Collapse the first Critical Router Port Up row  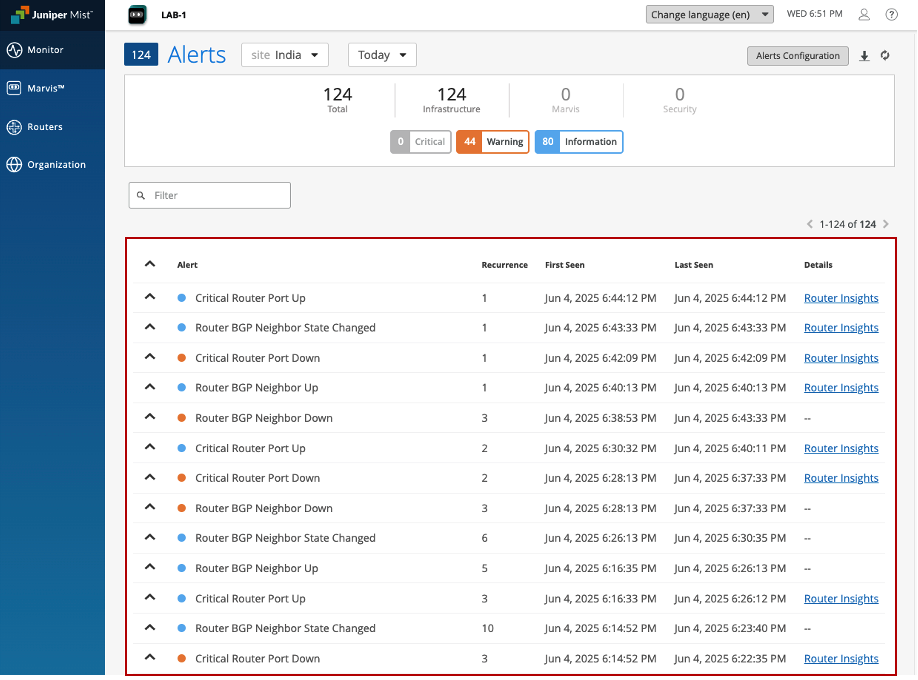click(150, 297)
